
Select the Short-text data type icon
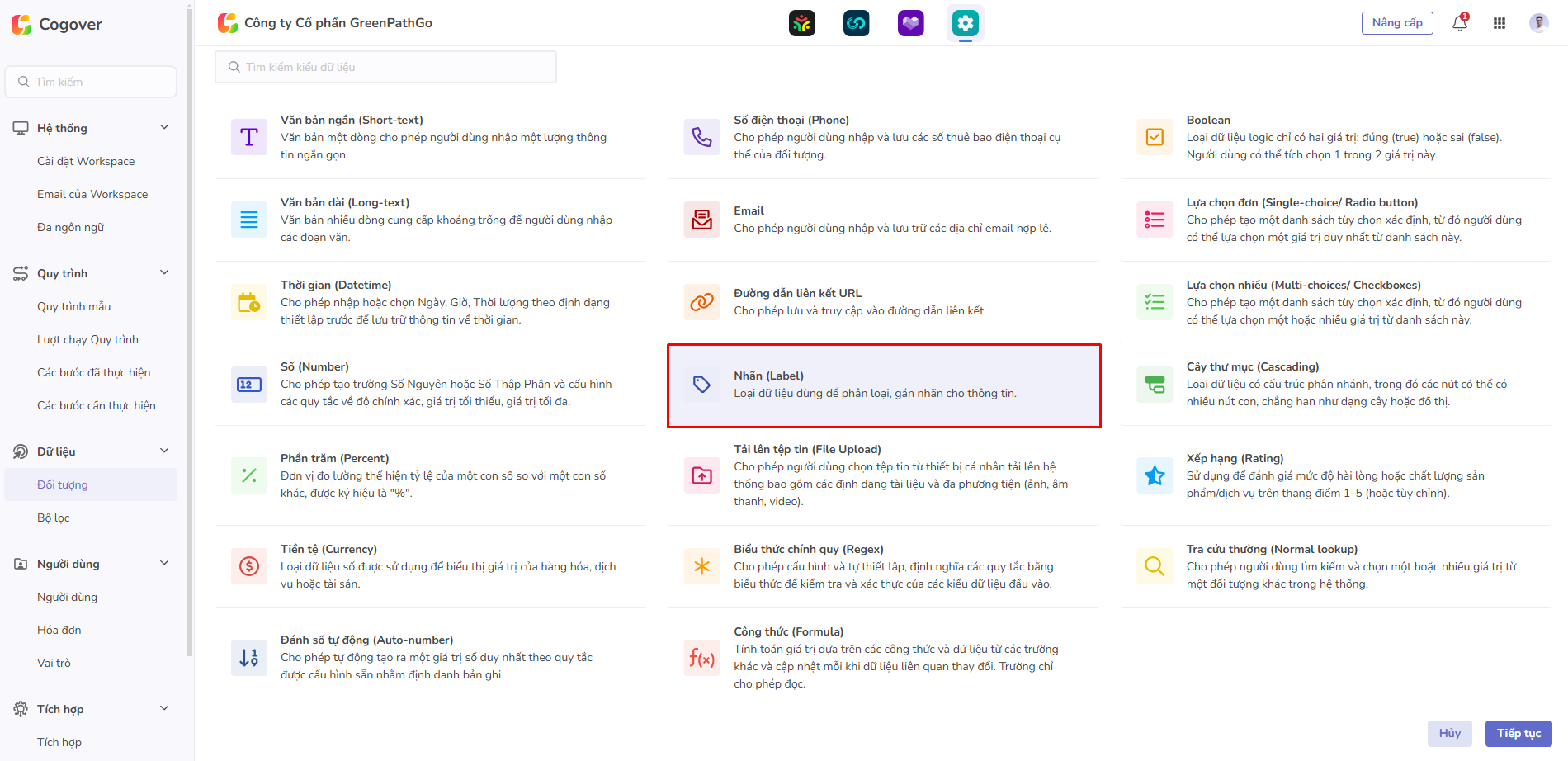tap(249, 137)
